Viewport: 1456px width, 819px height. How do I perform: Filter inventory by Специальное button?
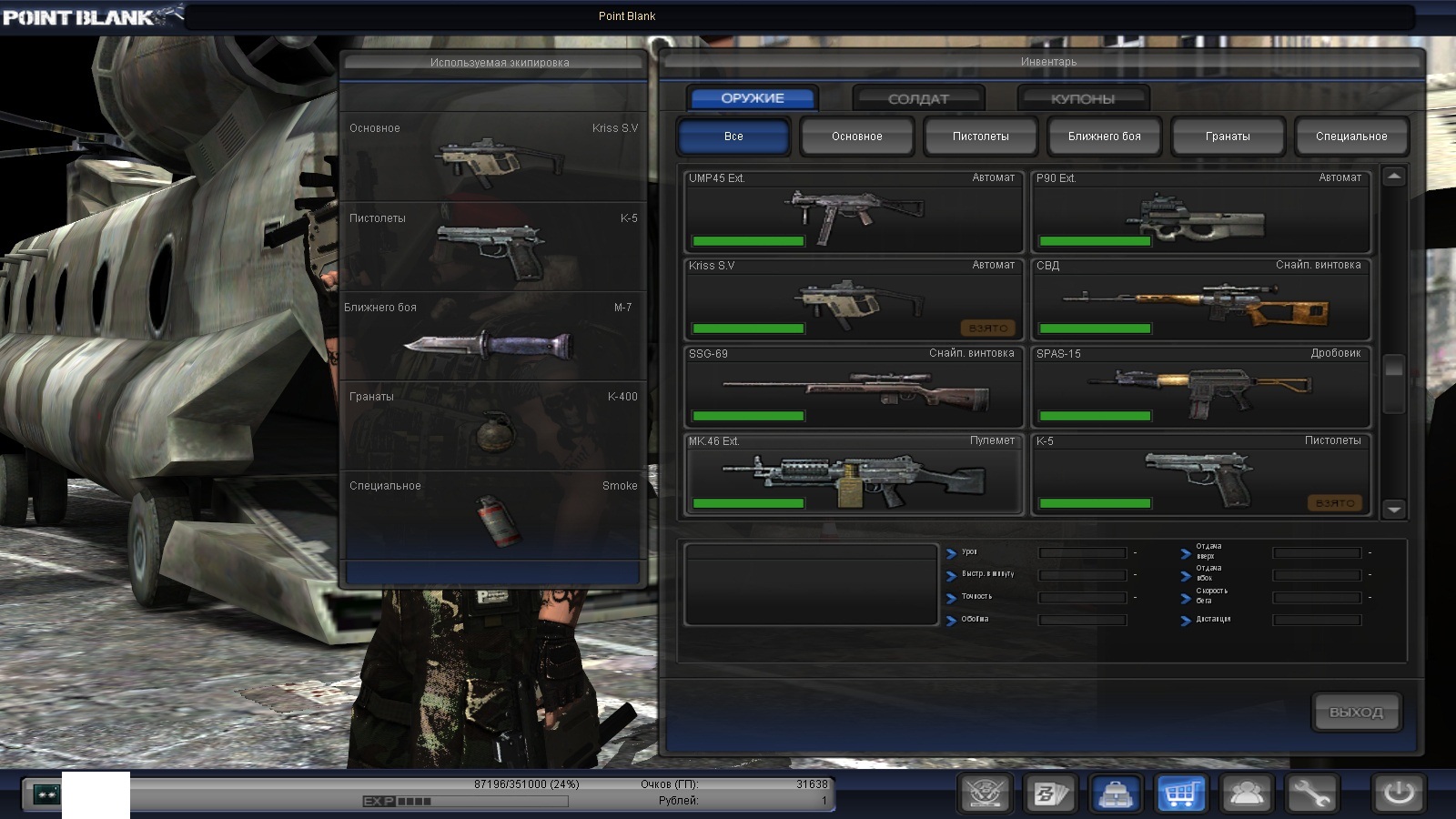(x=1351, y=136)
